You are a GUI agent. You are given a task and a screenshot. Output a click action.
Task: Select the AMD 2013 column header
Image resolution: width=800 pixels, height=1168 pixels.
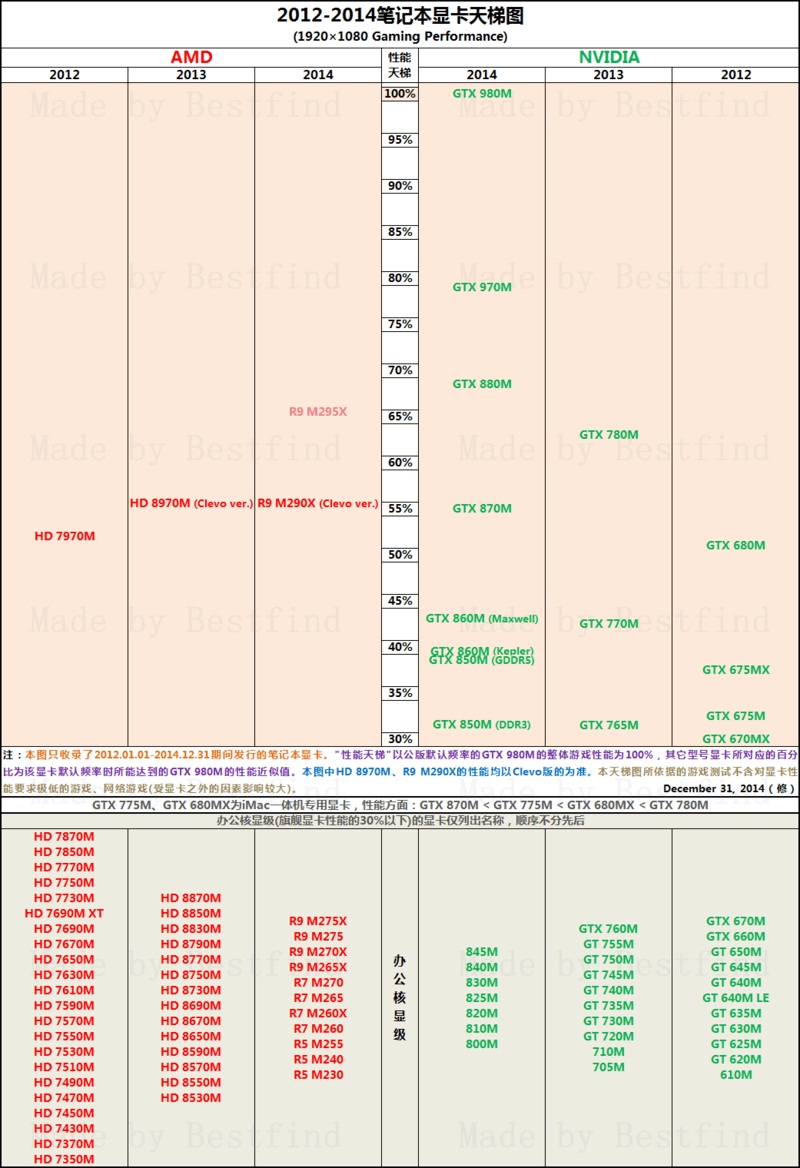pyautogui.click(x=191, y=74)
